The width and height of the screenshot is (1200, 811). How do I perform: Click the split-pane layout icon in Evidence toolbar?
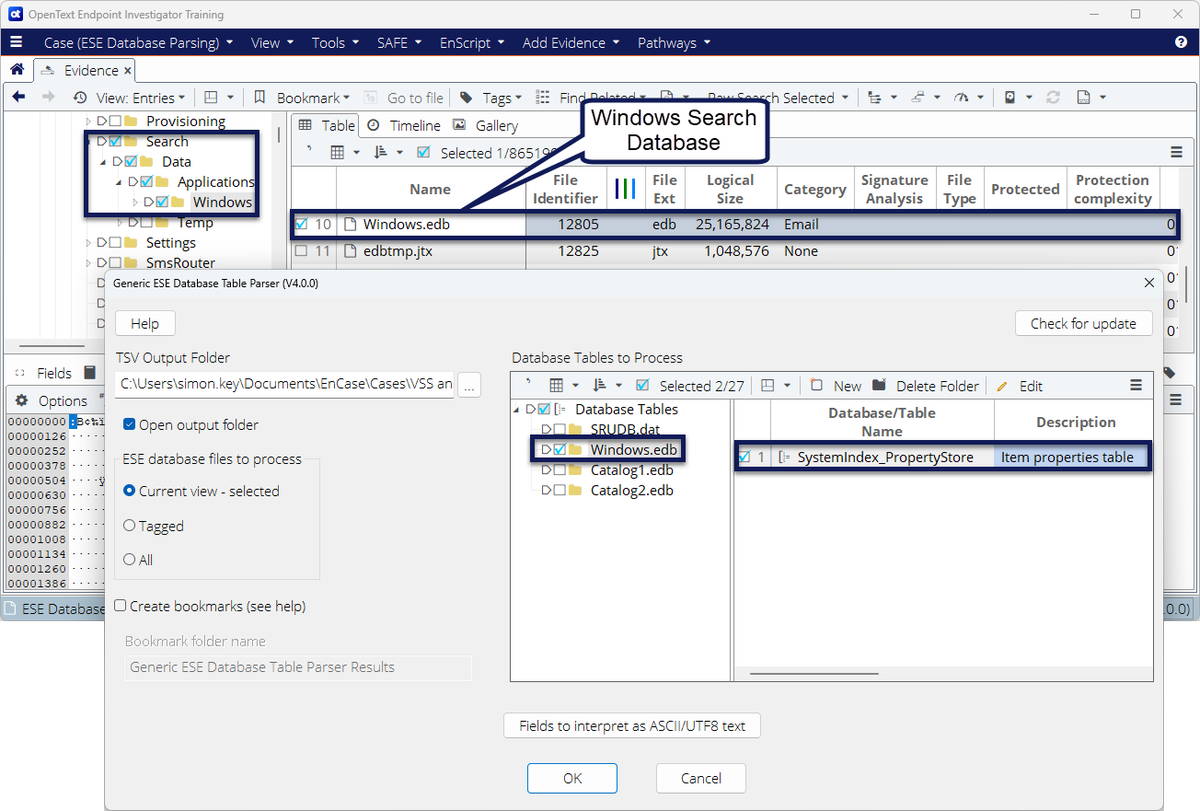[211, 97]
